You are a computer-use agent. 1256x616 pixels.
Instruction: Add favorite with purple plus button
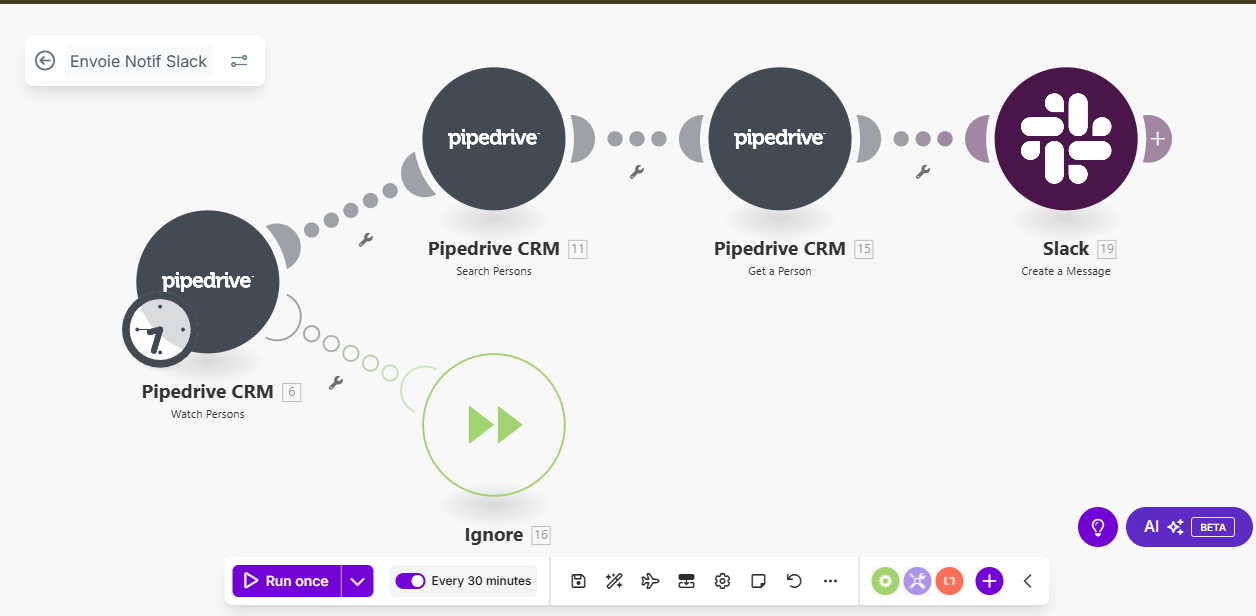click(989, 581)
